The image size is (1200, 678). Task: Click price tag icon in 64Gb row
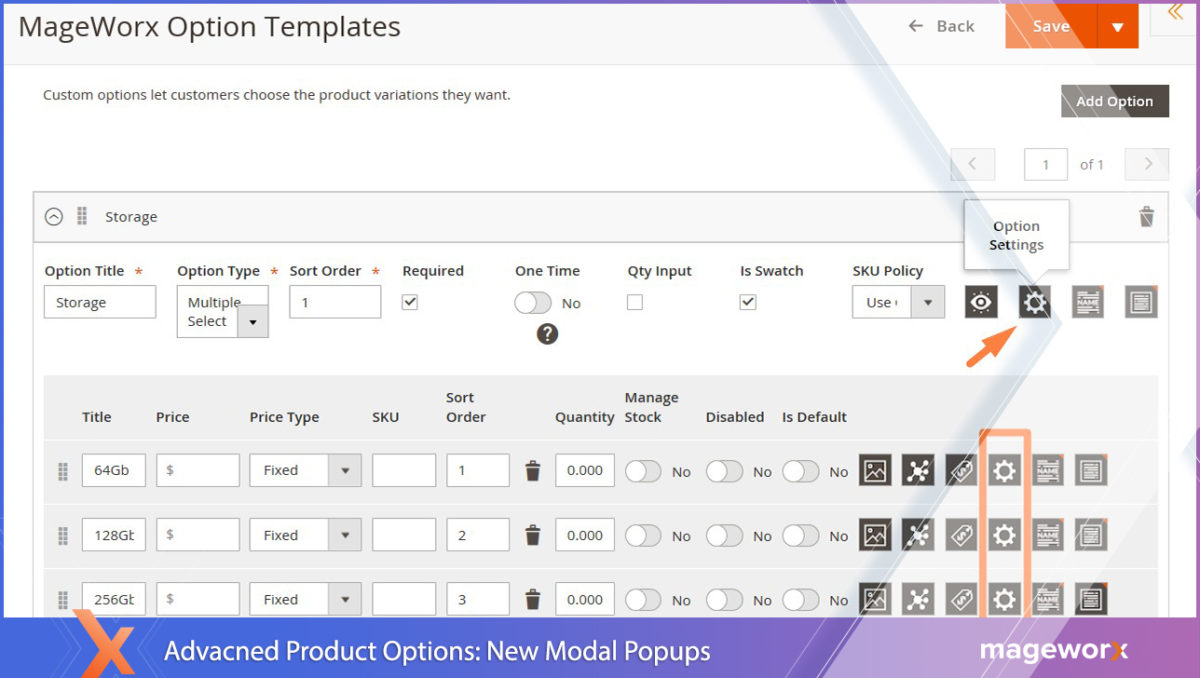(961, 470)
